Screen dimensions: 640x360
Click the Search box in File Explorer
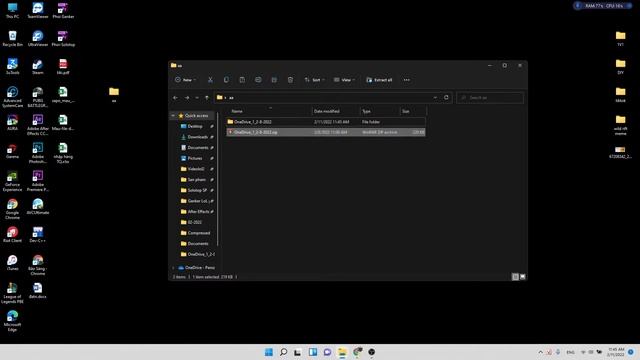490,98
